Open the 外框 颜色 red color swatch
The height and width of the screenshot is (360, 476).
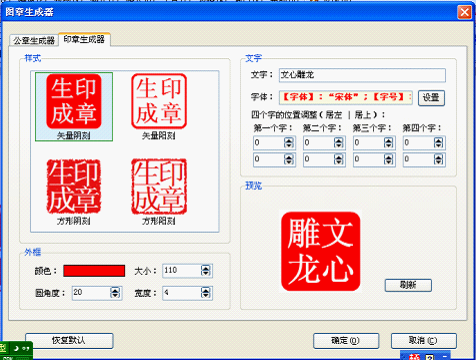click(x=94, y=271)
